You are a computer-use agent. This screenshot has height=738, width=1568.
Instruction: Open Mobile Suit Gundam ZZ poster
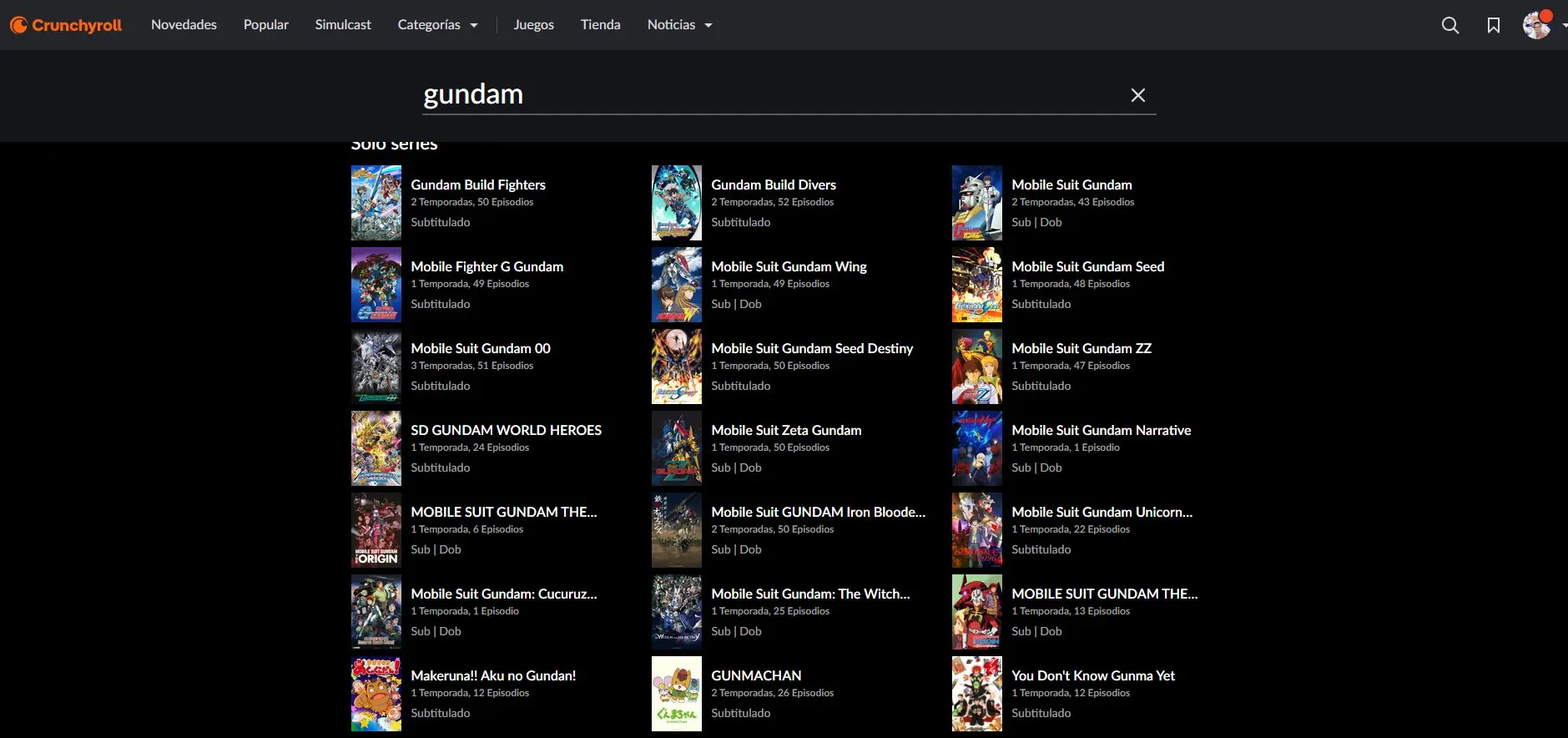(977, 366)
